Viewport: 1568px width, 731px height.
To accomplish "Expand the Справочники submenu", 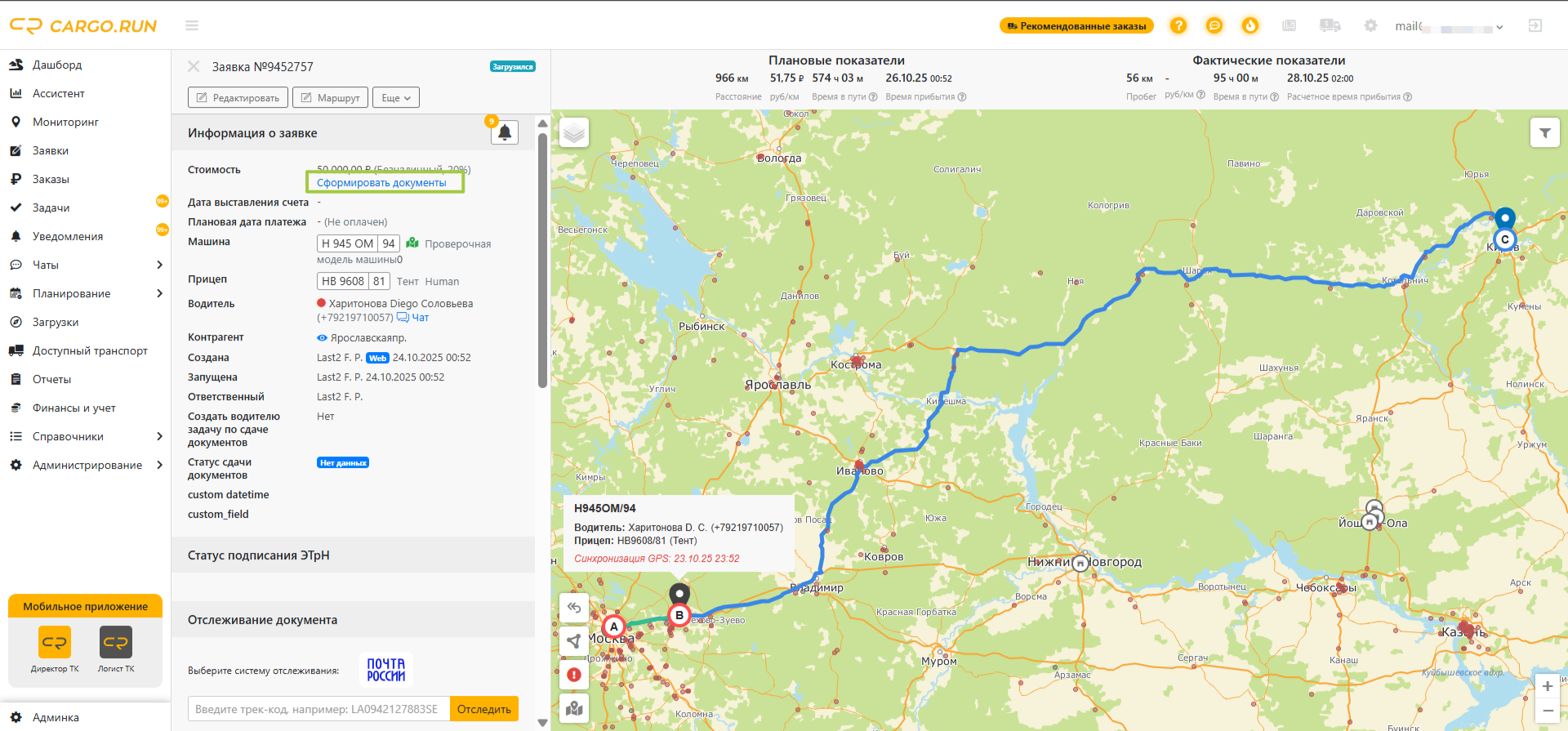I will coord(159,436).
